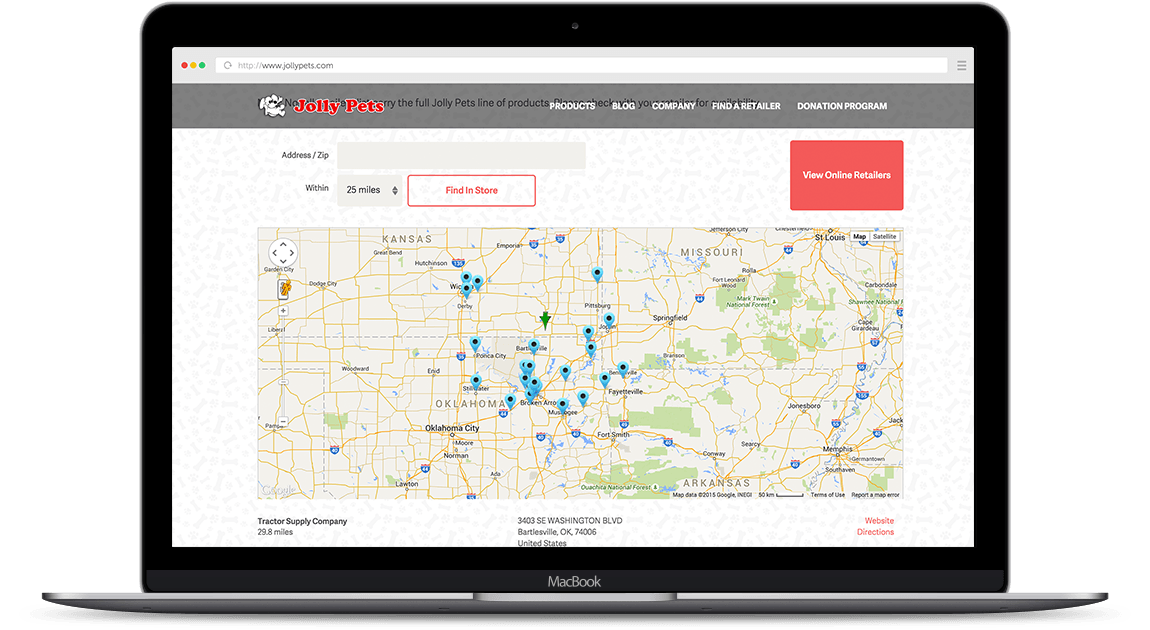Click View Online Retailers button
Image resolution: width=1150 pixels, height=630 pixels.
(x=846, y=175)
